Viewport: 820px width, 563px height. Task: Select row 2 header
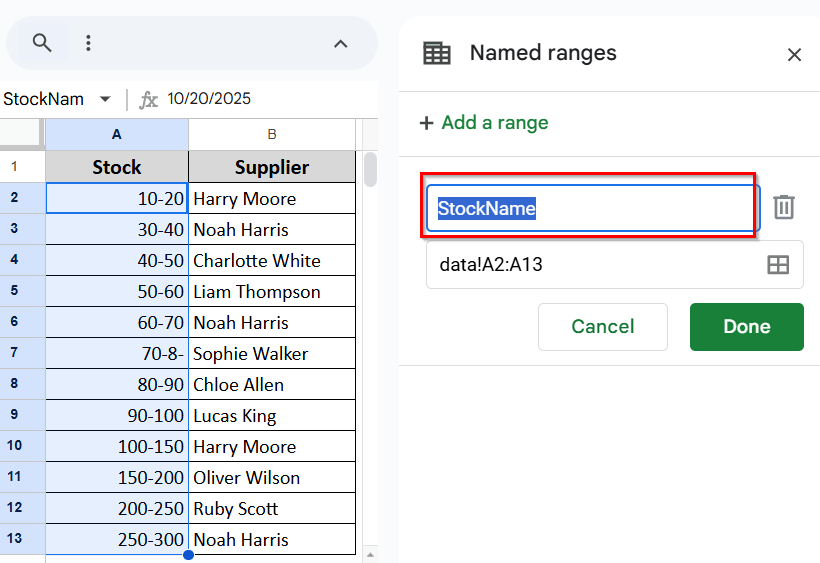pyautogui.click(x=22, y=198)
